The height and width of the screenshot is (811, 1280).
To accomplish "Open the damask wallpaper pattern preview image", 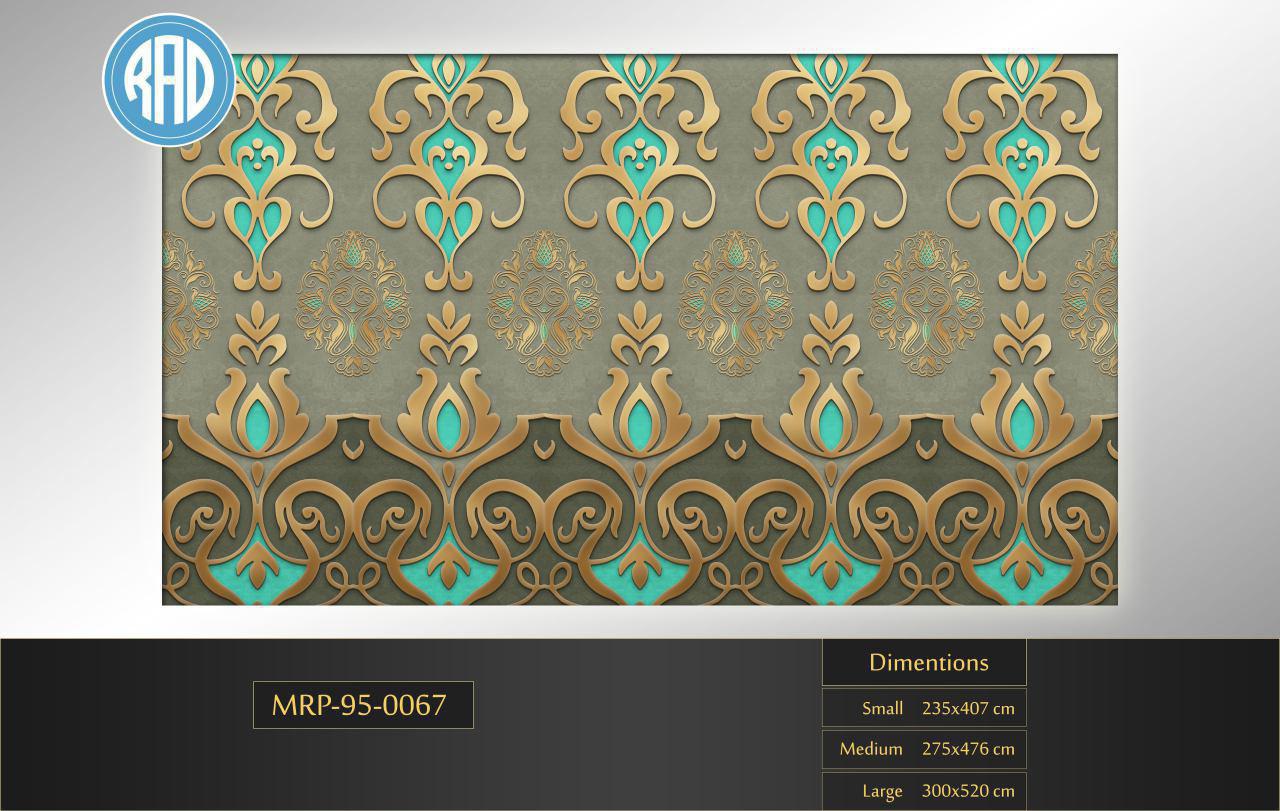I will pyautogui.click(x=640, y=330).
